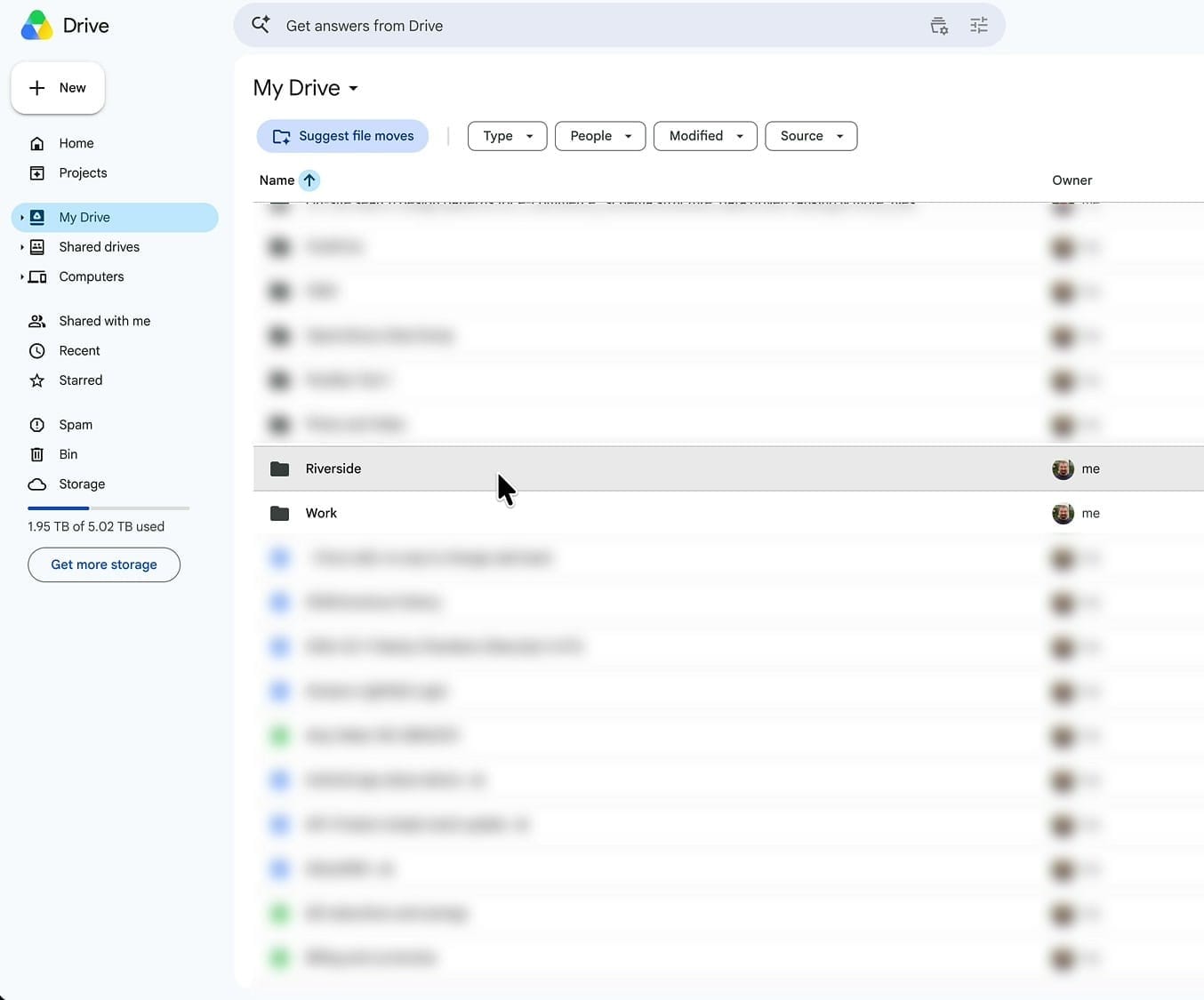
Task: Open the My Drive title dropdown
Action: click(306, 88)
